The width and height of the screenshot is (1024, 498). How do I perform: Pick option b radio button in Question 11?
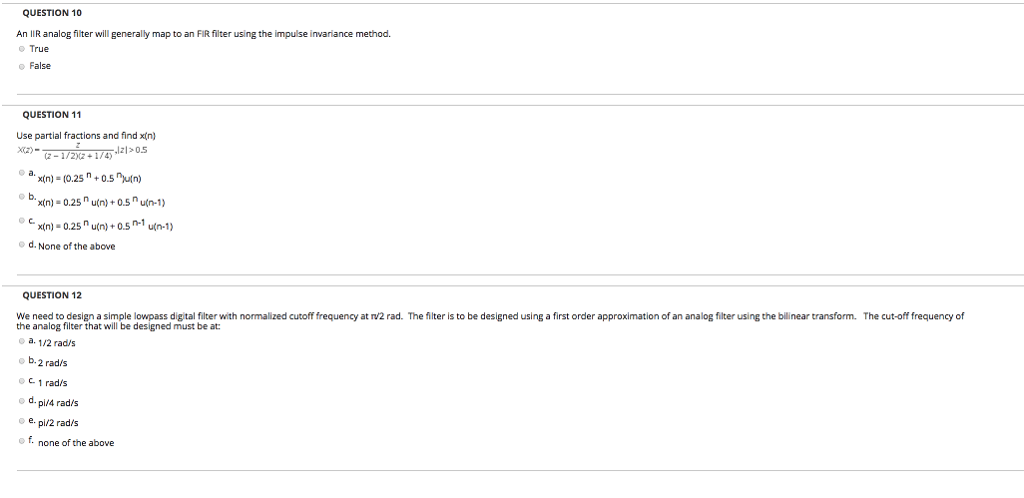pyautogui.click(x=22, y=196)
